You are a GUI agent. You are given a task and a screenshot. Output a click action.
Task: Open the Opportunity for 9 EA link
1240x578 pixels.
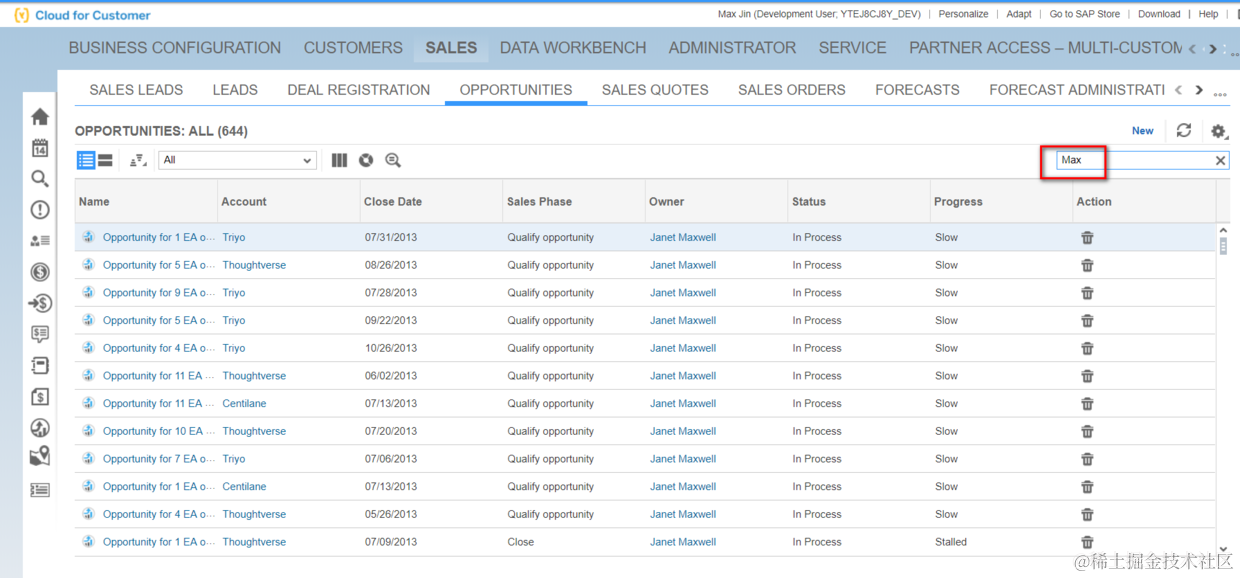coord(159,293)
